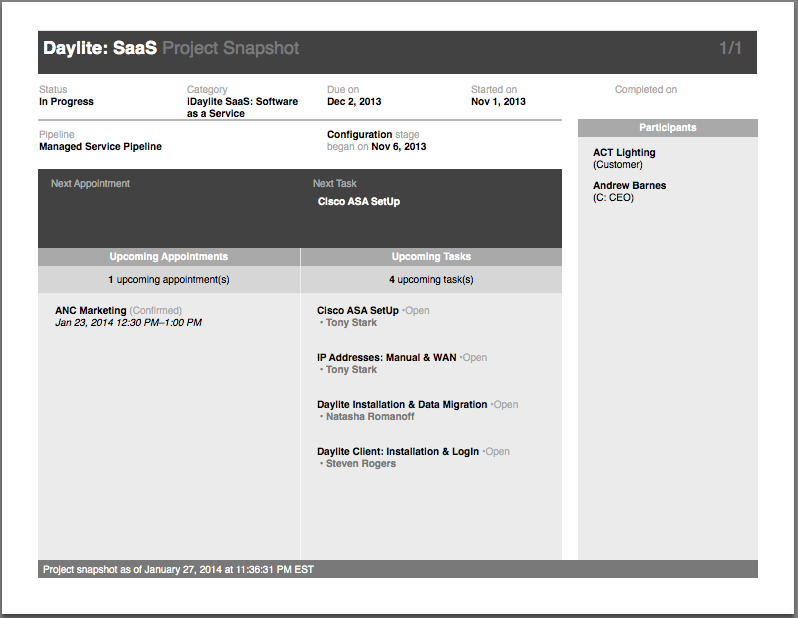The width and height of the screenshot is (798, 618).
Task: Click the 'Next Appointment' label
Action: click(90, 183)
